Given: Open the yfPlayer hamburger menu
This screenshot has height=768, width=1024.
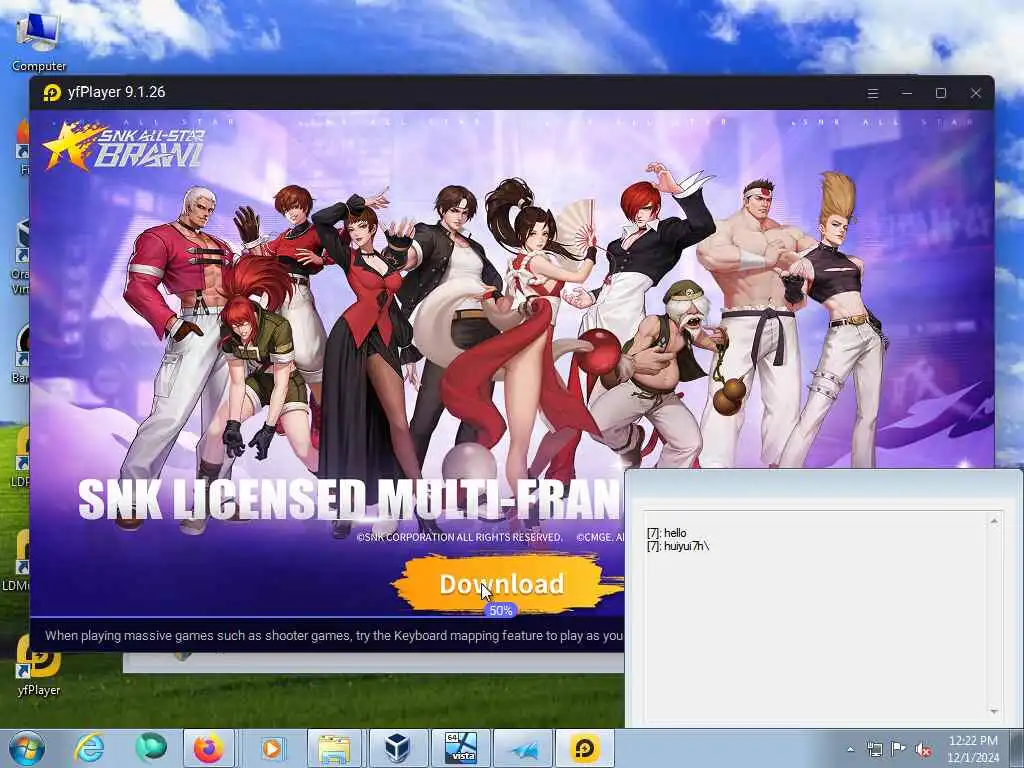Looking at the screenshot, I should [872, 93].
